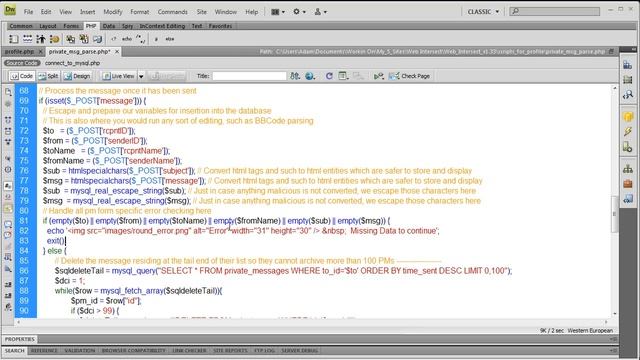Click the top search input field
The height and width of the screenshot is (360, 640).
click(x=555, y=11)
